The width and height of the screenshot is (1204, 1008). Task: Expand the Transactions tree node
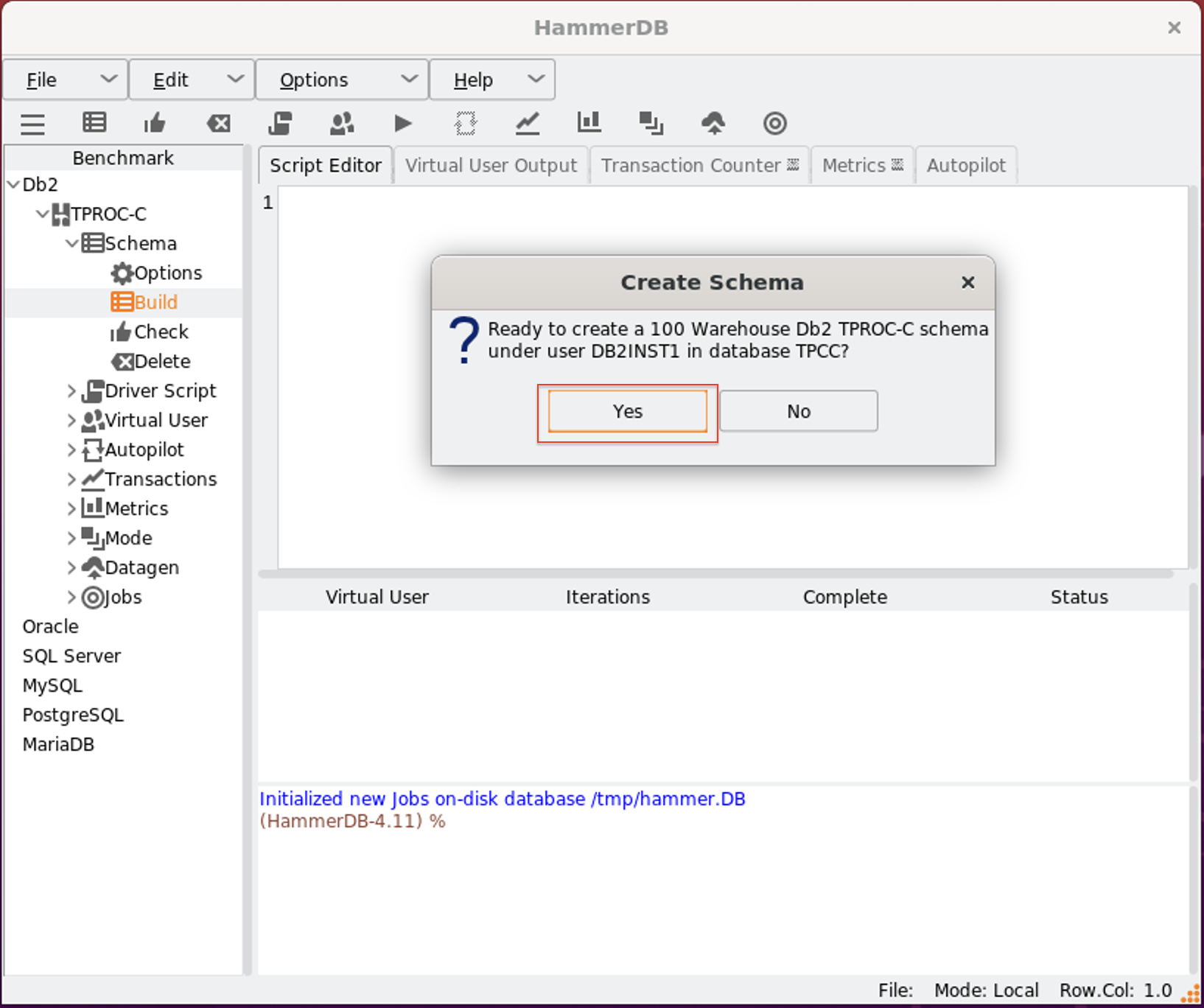[72, 479]
